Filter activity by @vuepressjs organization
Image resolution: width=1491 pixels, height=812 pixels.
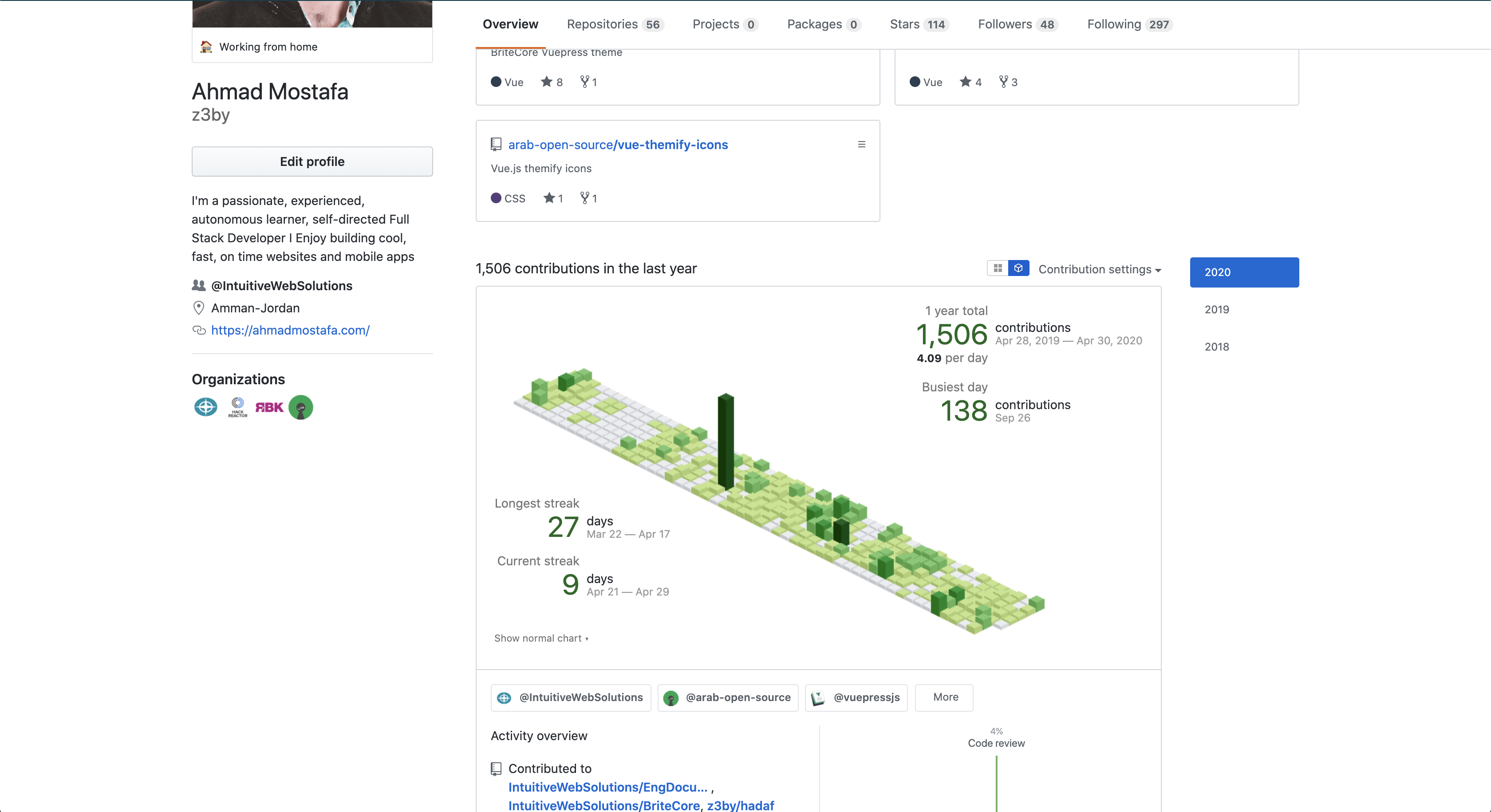[856, 698]
